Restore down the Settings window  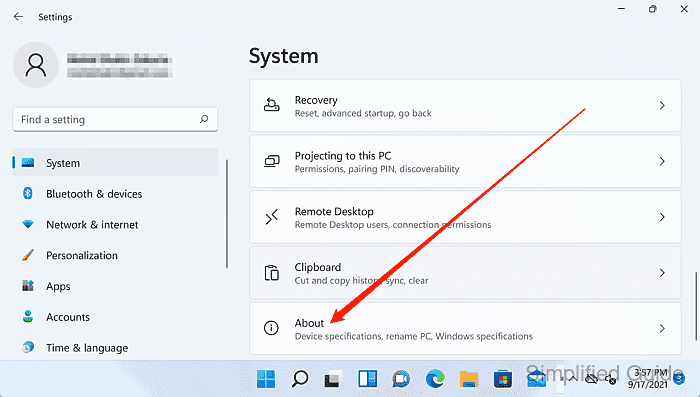pyautogui.click(x=653, y=9)
